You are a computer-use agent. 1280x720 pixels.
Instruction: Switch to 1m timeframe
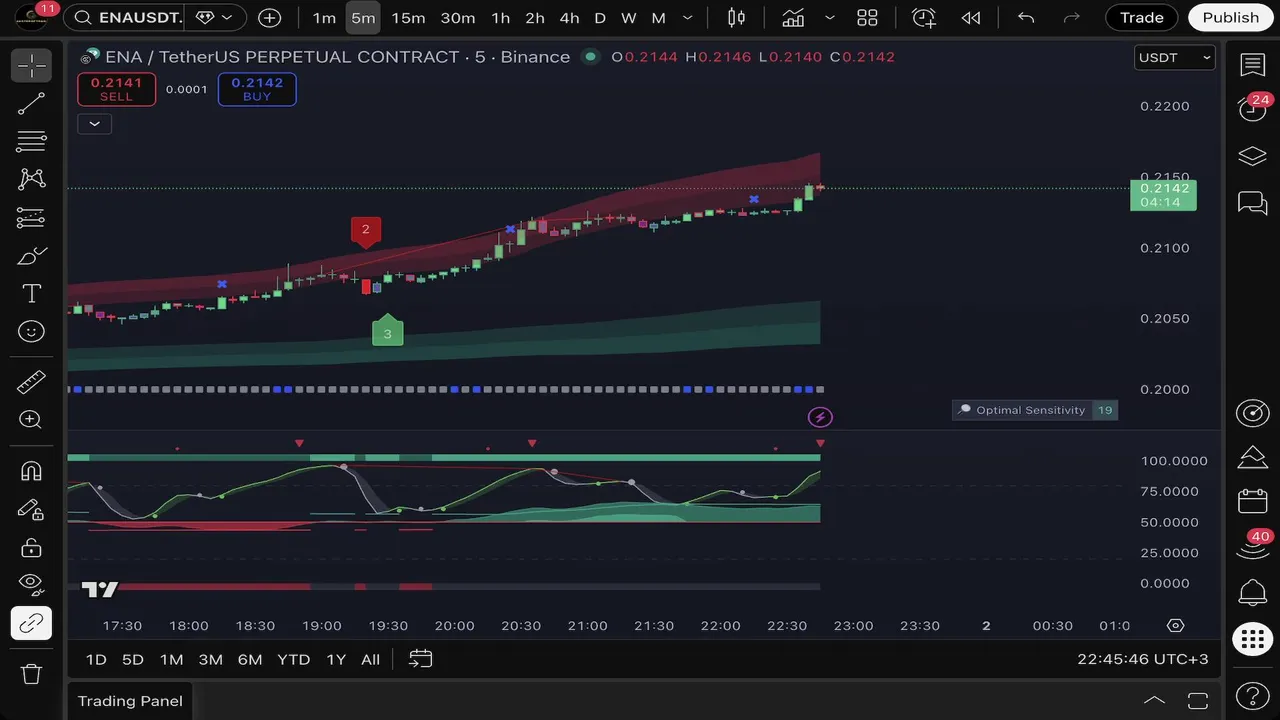coord(324,17)
